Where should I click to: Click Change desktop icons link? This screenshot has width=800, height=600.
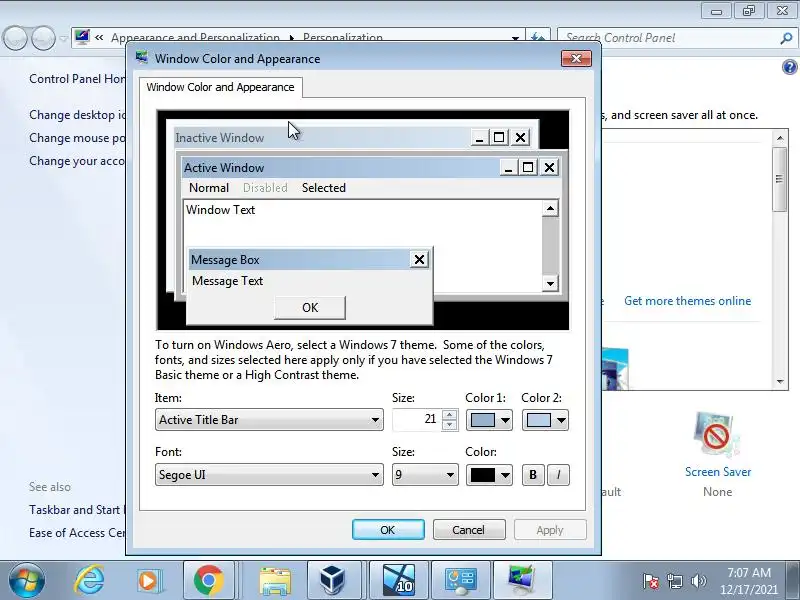(x=78, y=115)
